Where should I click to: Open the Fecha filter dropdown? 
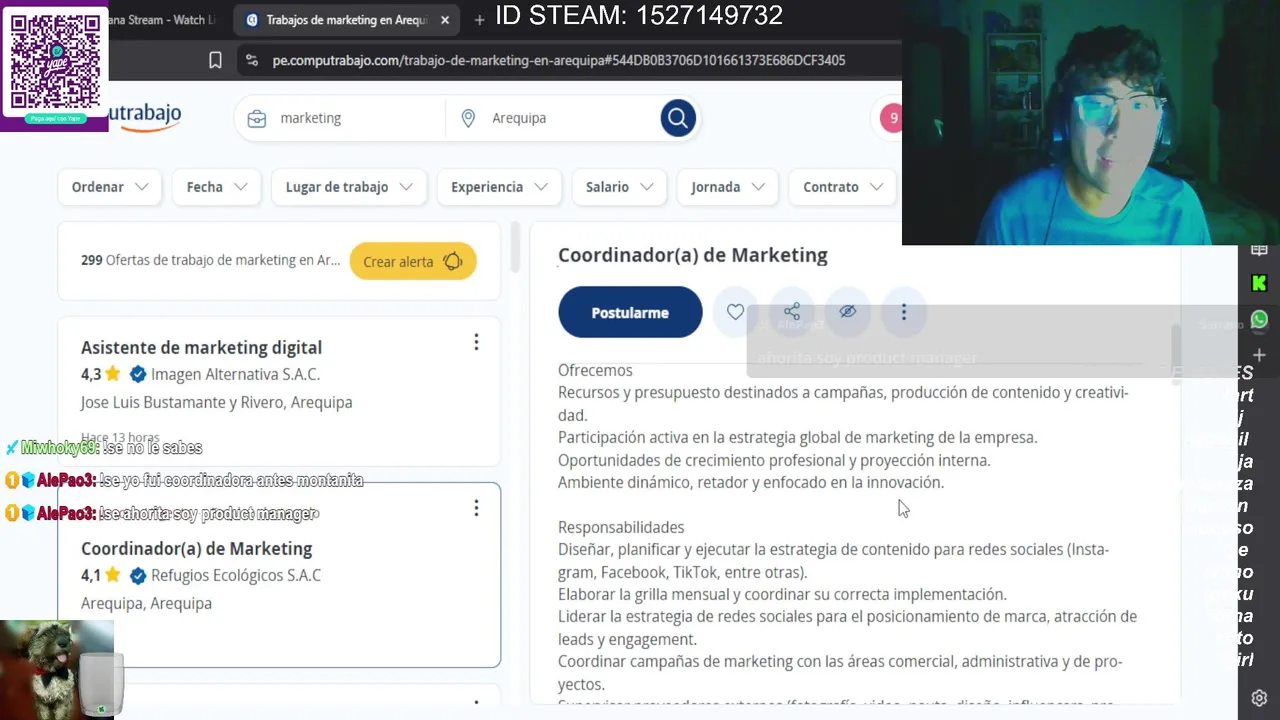pos(216,187)
